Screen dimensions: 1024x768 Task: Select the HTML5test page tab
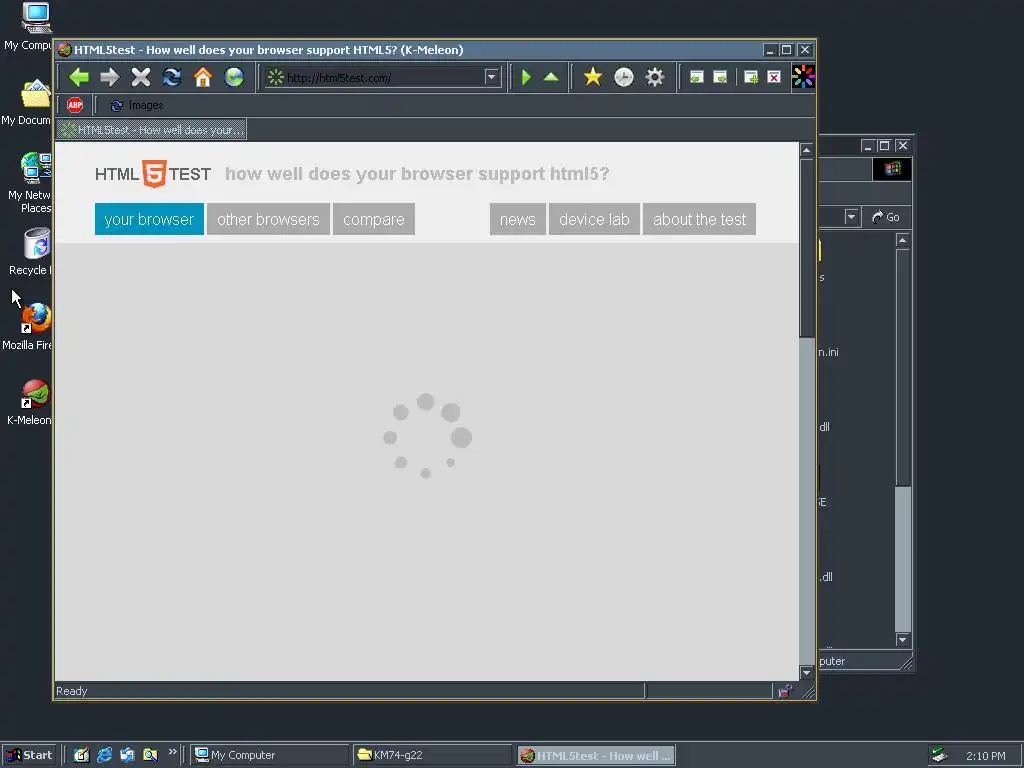click(152, 129)
